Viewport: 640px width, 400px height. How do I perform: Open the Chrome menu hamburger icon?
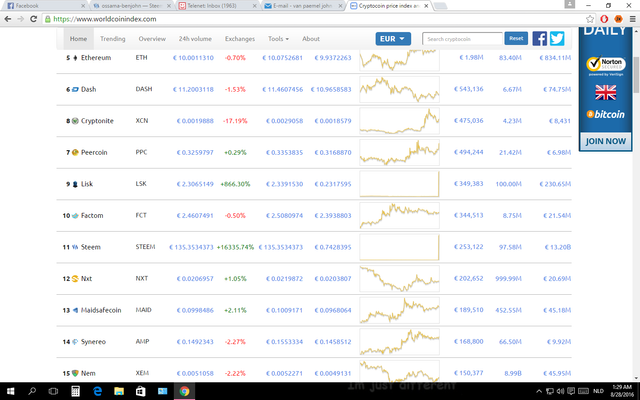pyautogui.click(x=632, y=19)
